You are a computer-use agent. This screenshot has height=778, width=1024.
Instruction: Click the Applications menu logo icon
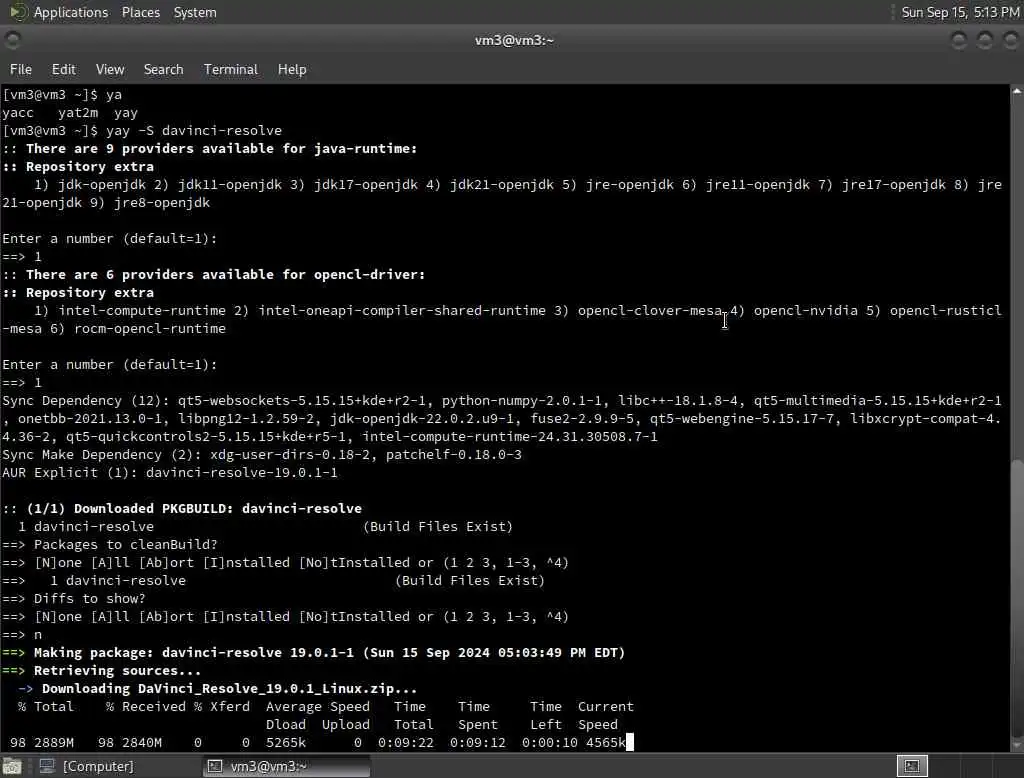point(18,12)
